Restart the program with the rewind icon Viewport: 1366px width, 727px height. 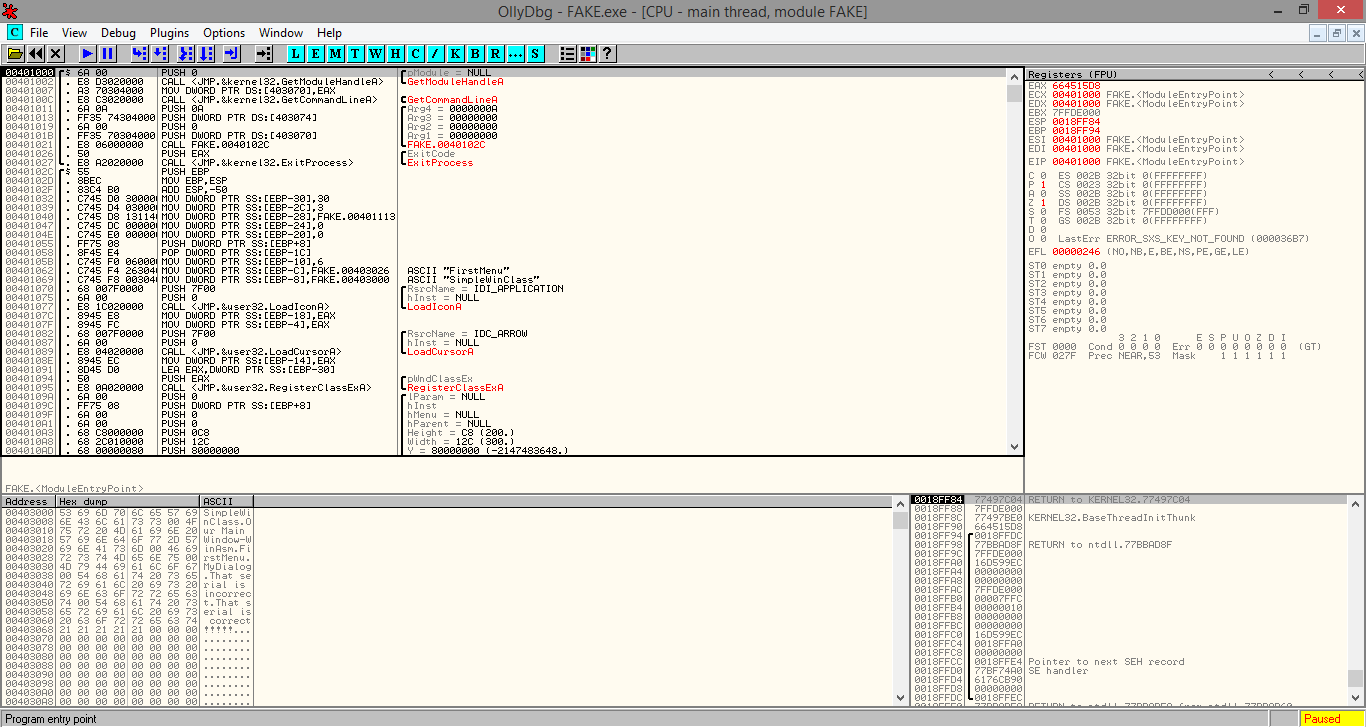(x=36, y=53)
